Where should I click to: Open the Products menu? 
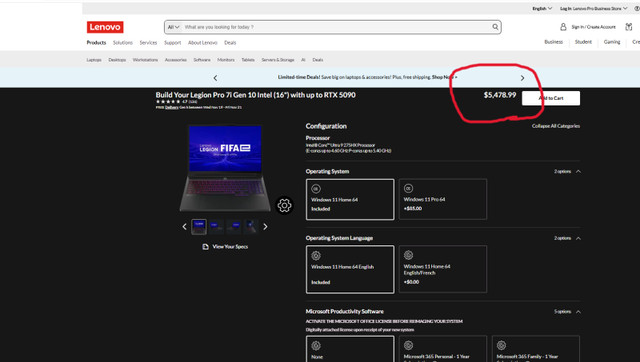pyautogui.click(x=96, y=42)
